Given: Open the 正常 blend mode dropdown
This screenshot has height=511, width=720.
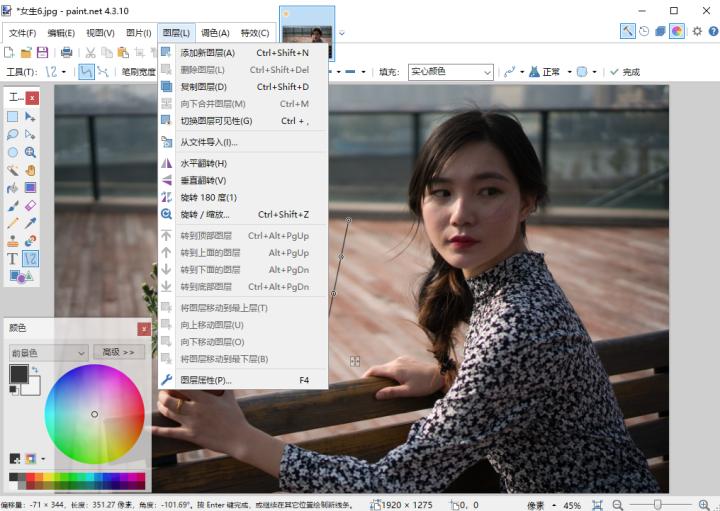Looking at the screenshot, I should tap(549, 72).
